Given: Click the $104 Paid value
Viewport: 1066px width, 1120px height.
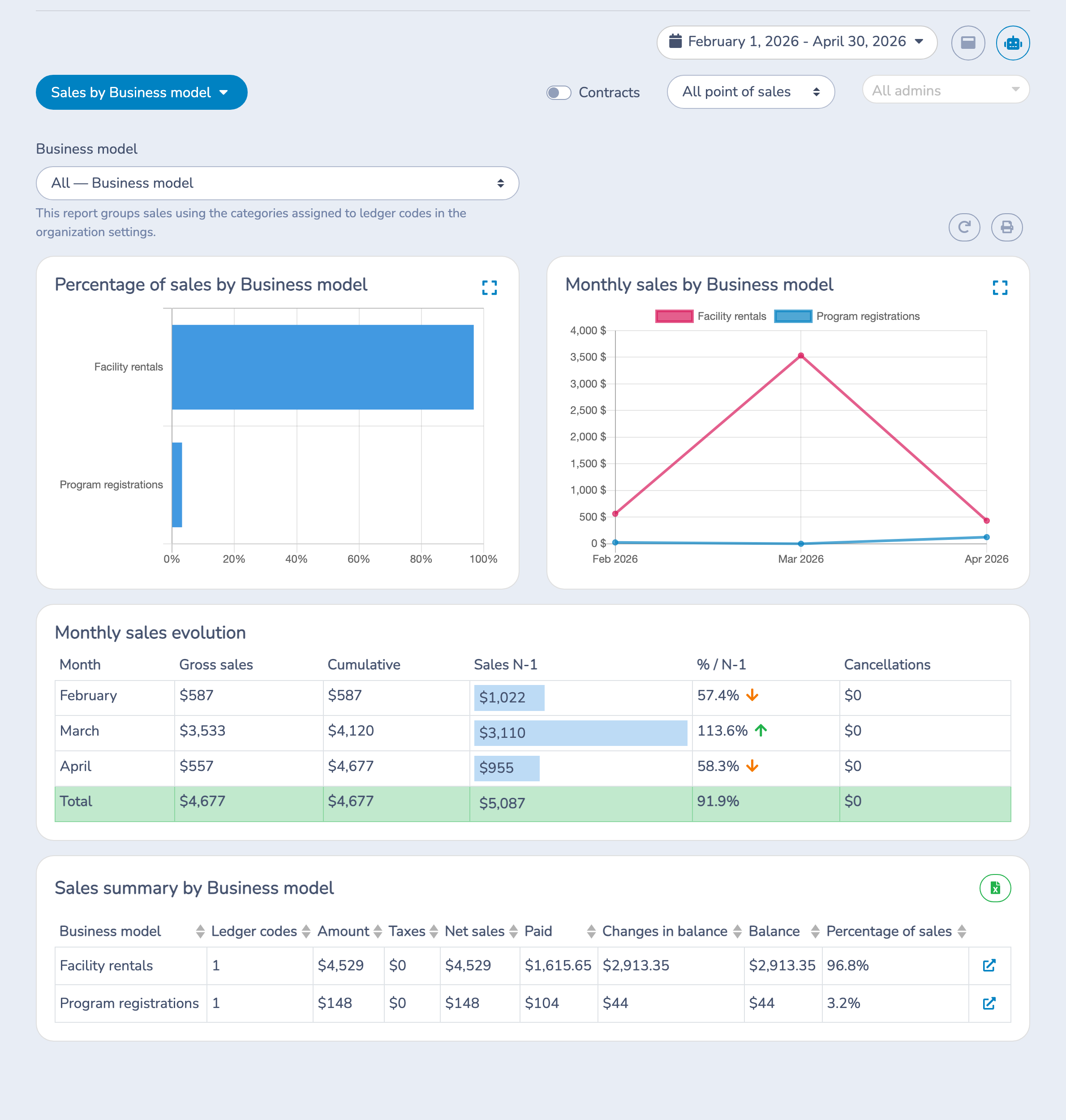Looking at the screenshot, I should (x=542, y=1003).
